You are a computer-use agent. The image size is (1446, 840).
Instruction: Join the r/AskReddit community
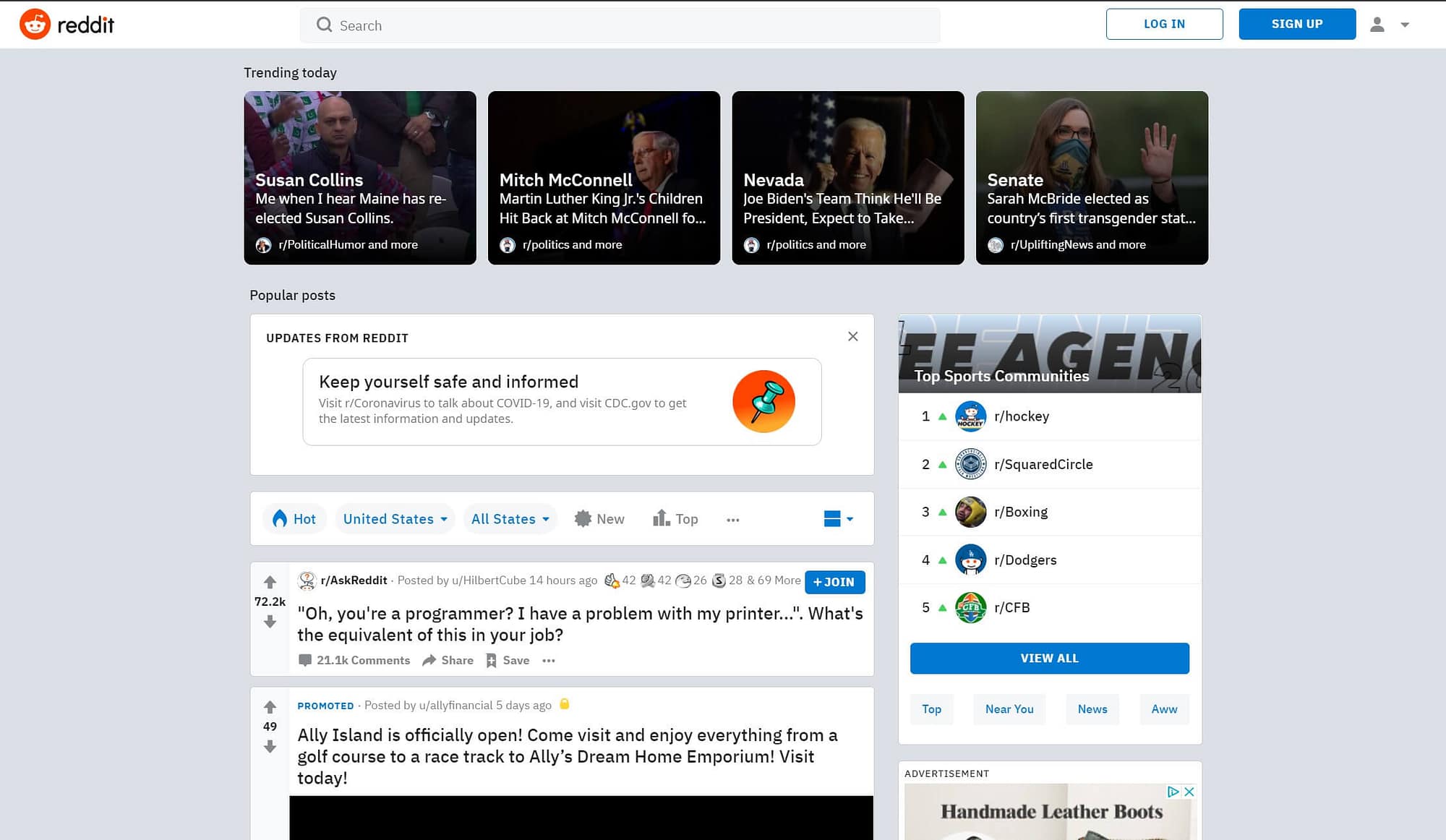pos(834,582)
